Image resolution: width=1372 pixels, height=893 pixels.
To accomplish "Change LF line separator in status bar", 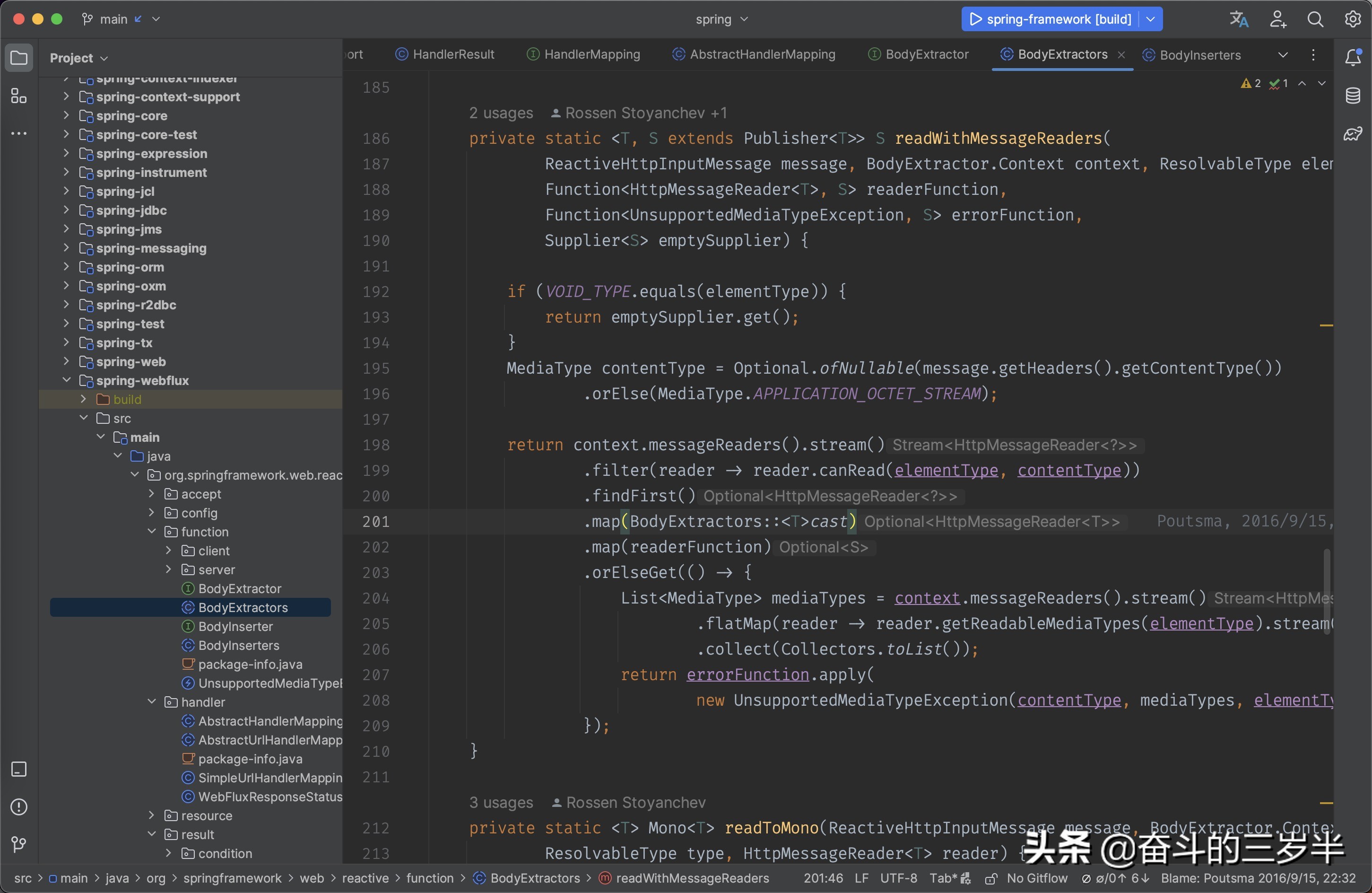I will coord(861,878).
